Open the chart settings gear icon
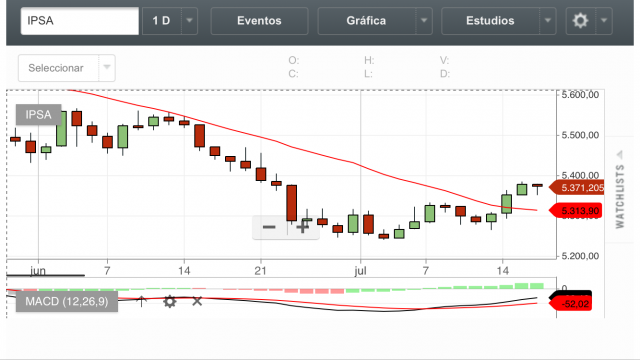This screenshot has width=640, height=360. click(x=580, y=20)
